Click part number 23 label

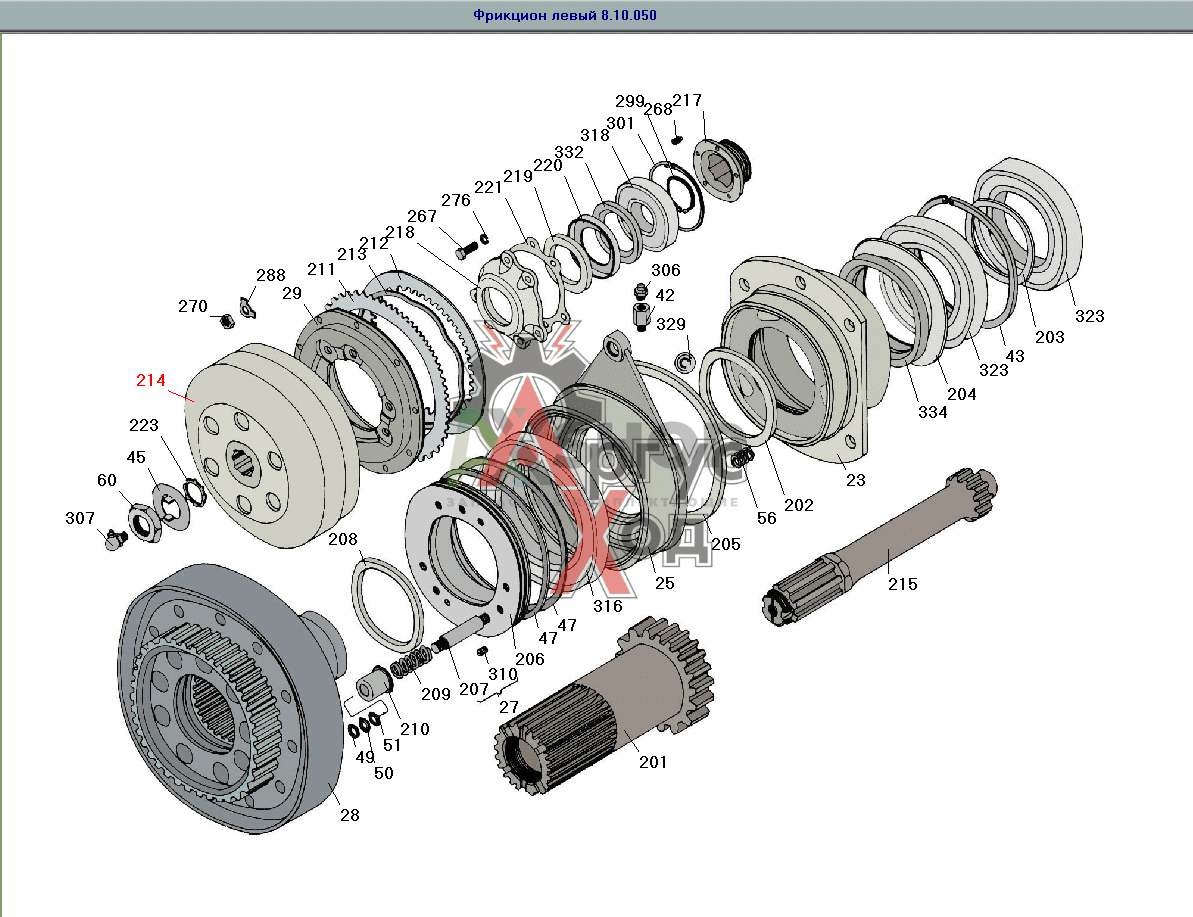point(855,479)
